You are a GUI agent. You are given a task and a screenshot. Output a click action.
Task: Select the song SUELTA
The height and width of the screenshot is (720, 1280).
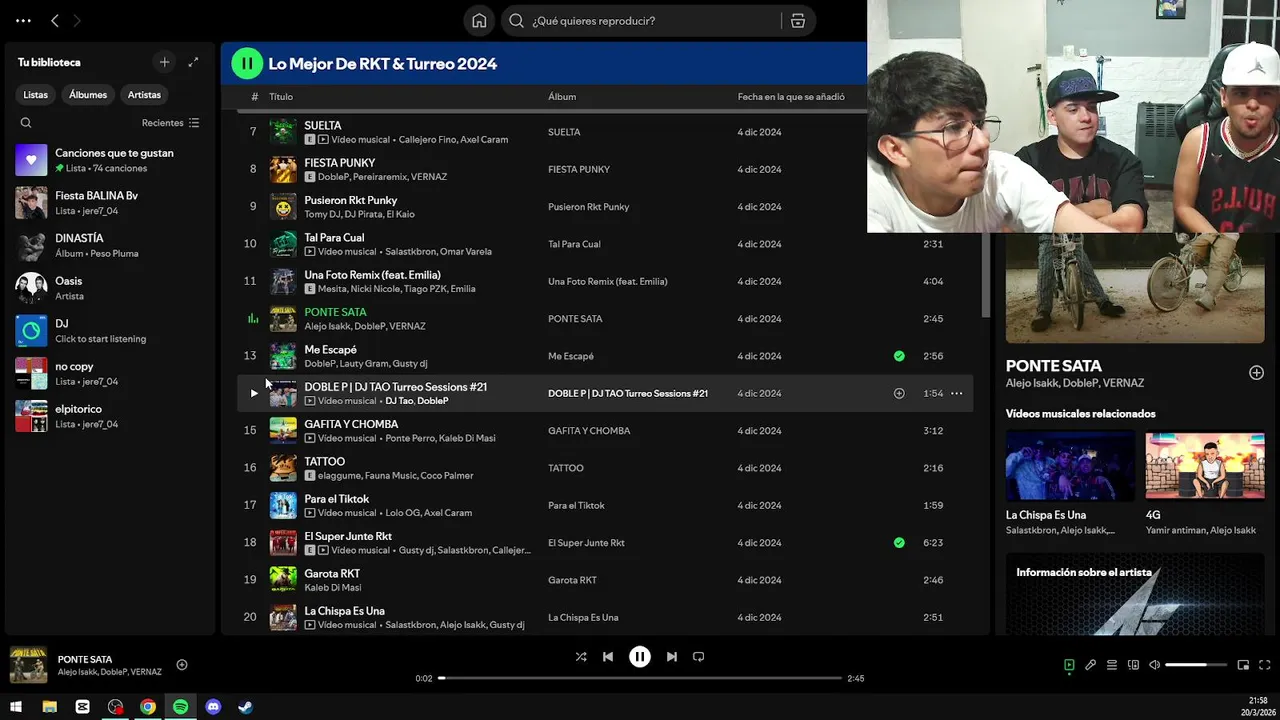click(x=322, y=126)
